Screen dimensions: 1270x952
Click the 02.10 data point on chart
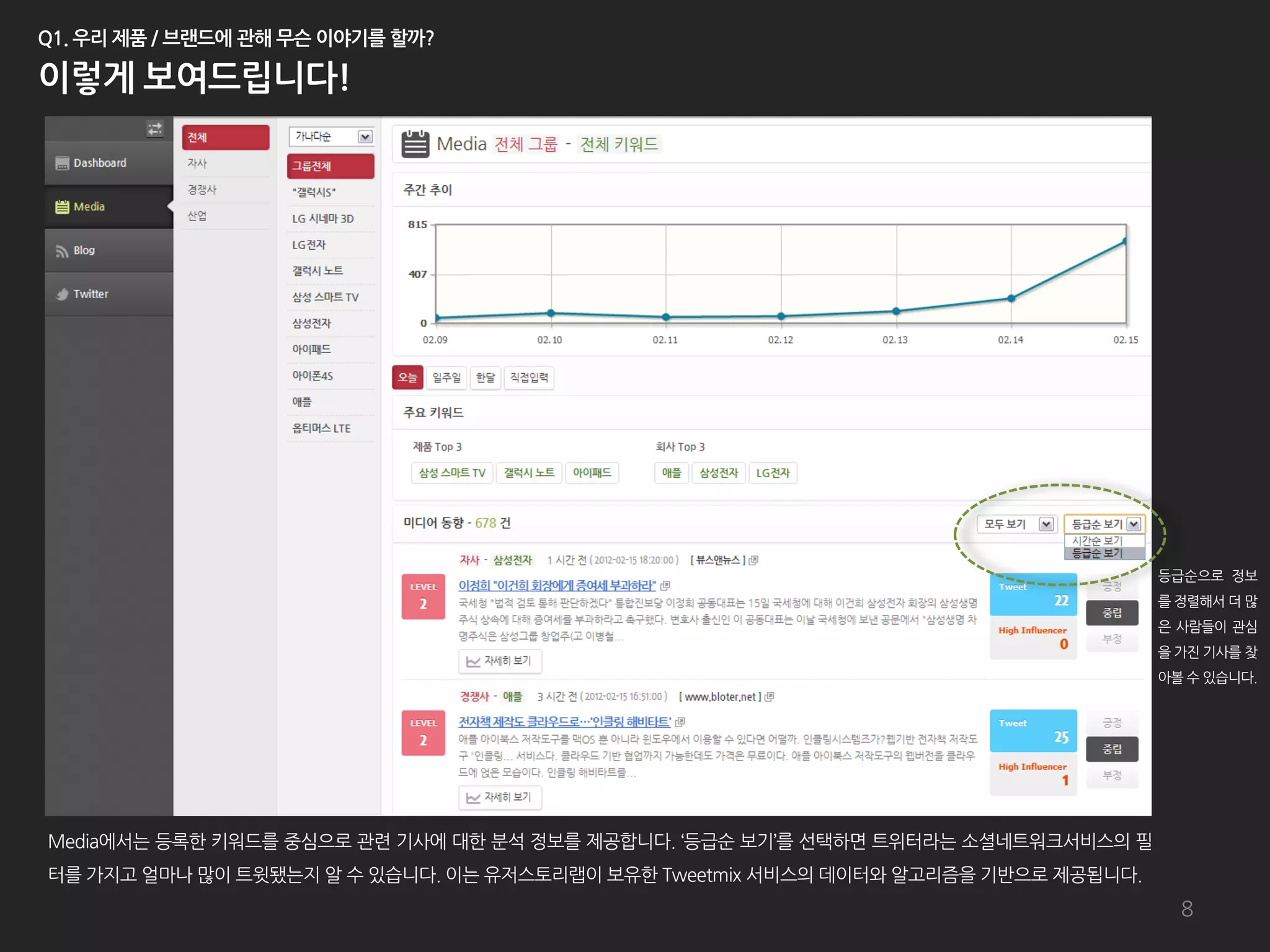coord(551,313)
